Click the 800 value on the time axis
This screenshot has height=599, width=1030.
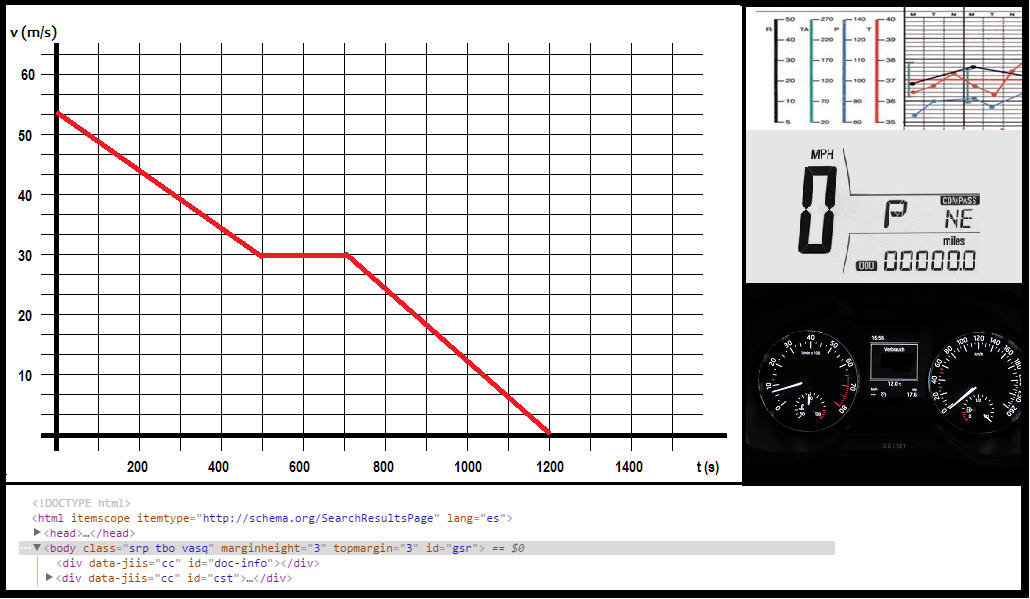tap(383, 467)
